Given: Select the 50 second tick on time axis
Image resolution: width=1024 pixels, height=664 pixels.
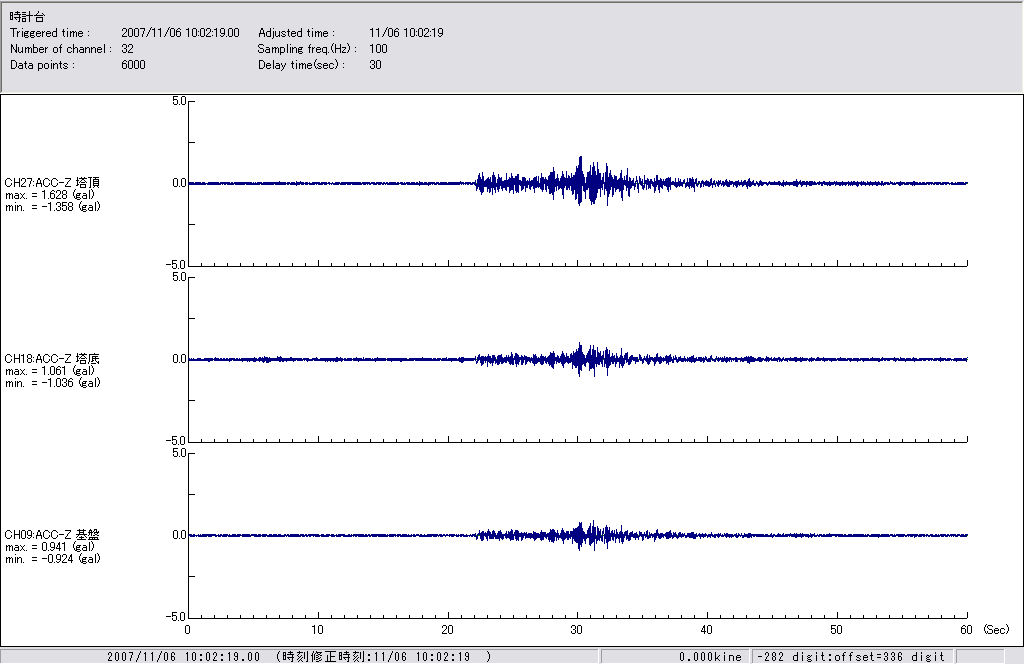Looking at the screenshot, I should (x=837, y=630).
